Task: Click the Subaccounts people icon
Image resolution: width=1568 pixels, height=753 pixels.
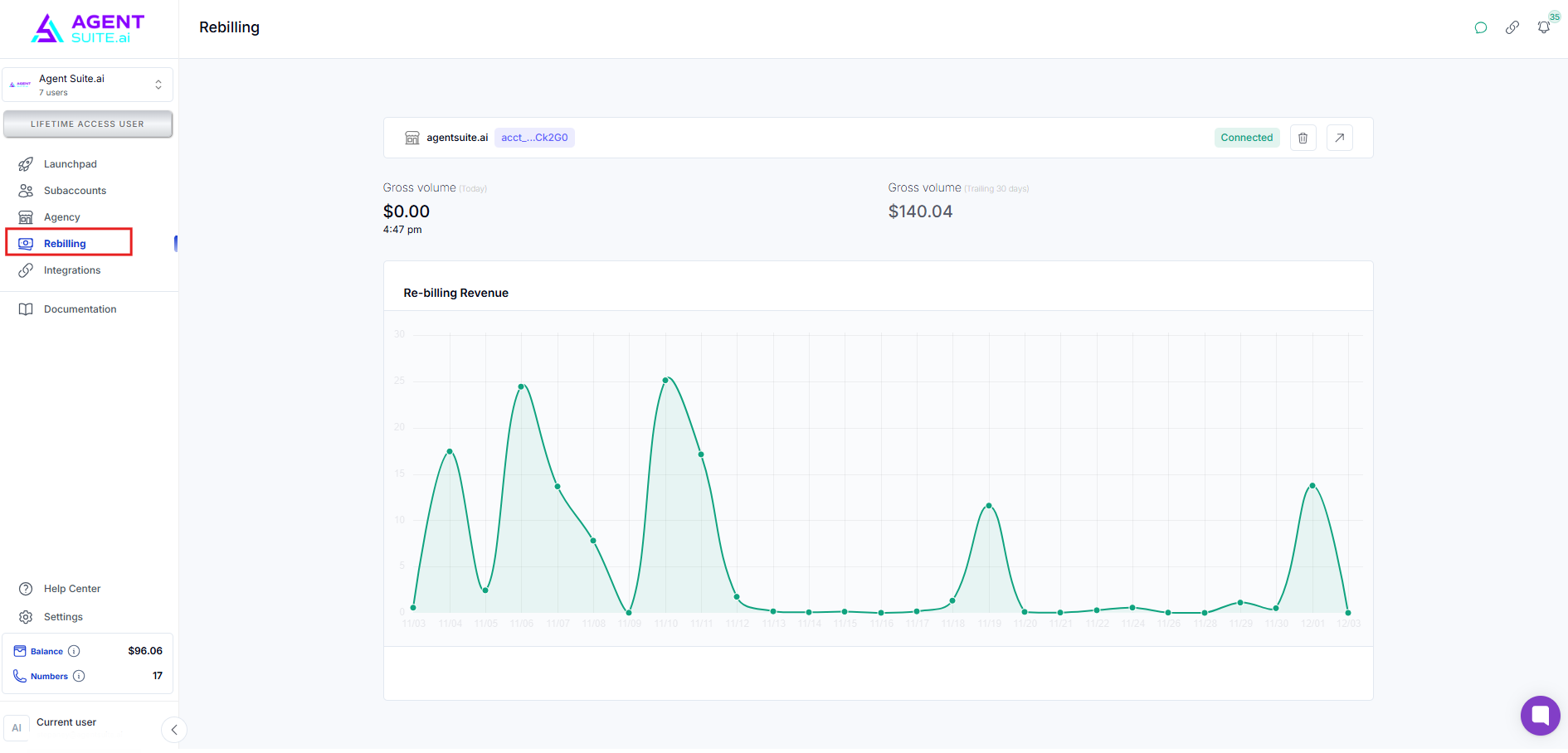Action: tap(26, 191)
